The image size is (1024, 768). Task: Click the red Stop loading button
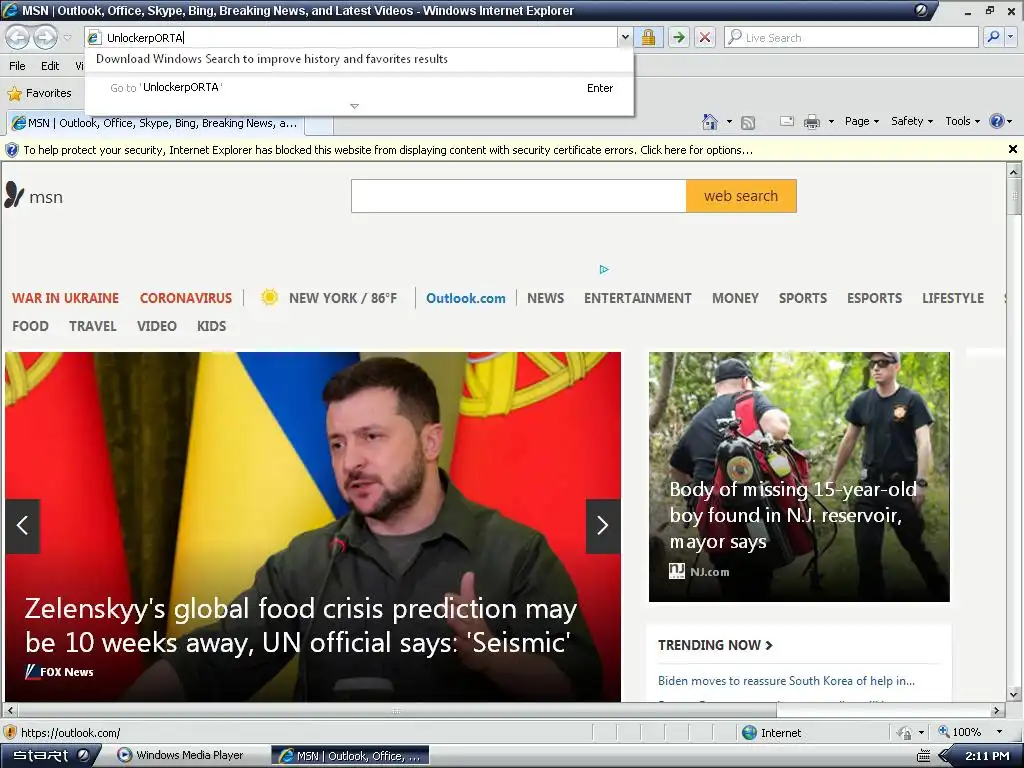pos(705,37)
